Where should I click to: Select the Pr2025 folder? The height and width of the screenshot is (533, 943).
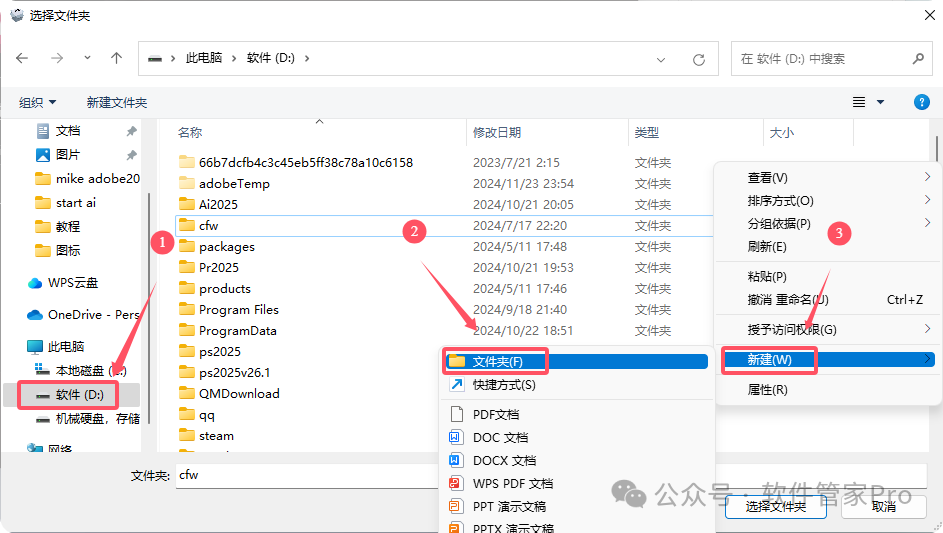pyautogui.click(x=219, y=268)
